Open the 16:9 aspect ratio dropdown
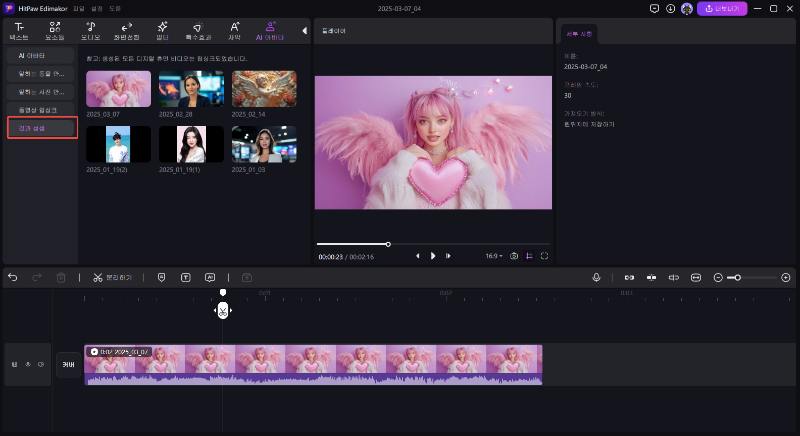 [493, 256]
